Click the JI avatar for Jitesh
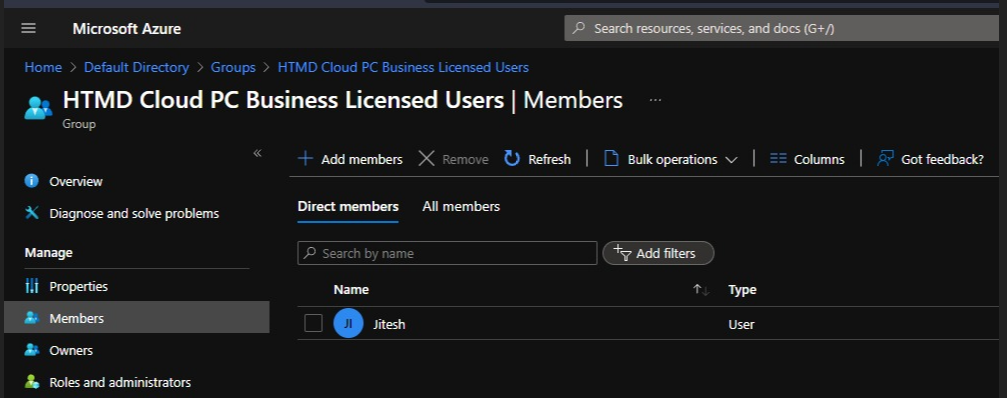This screenshot has width=1007, height=398. point(348,324)
